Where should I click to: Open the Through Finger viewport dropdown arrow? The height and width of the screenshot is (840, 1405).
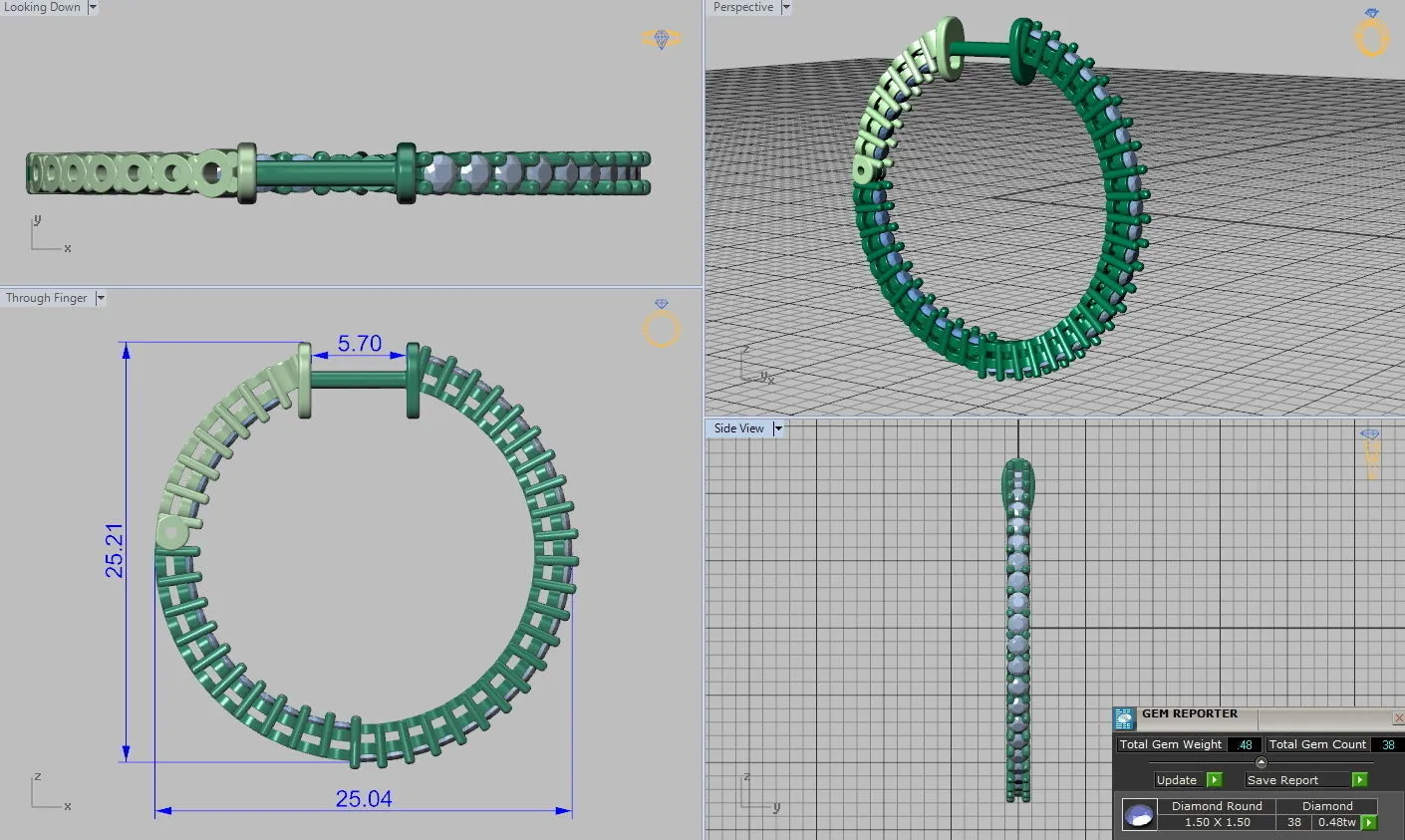tap(100, 298)
